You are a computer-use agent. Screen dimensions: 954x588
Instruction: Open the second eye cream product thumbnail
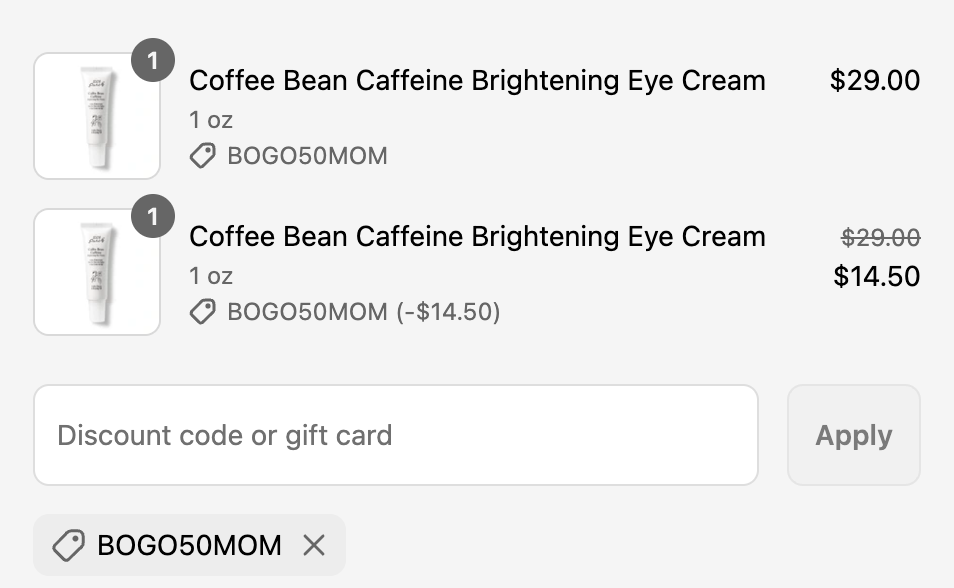97,271
